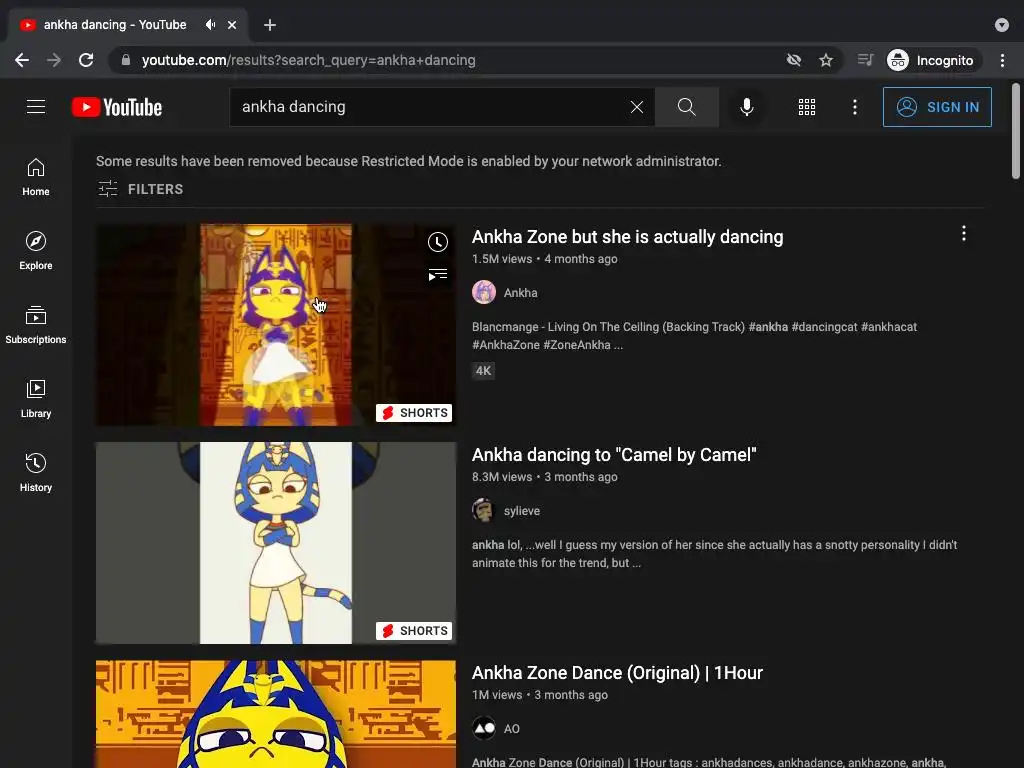The width and height of the screenshot is (1024, 768).
Task: Open the Library sidebar item
Action: coord(36,398)
